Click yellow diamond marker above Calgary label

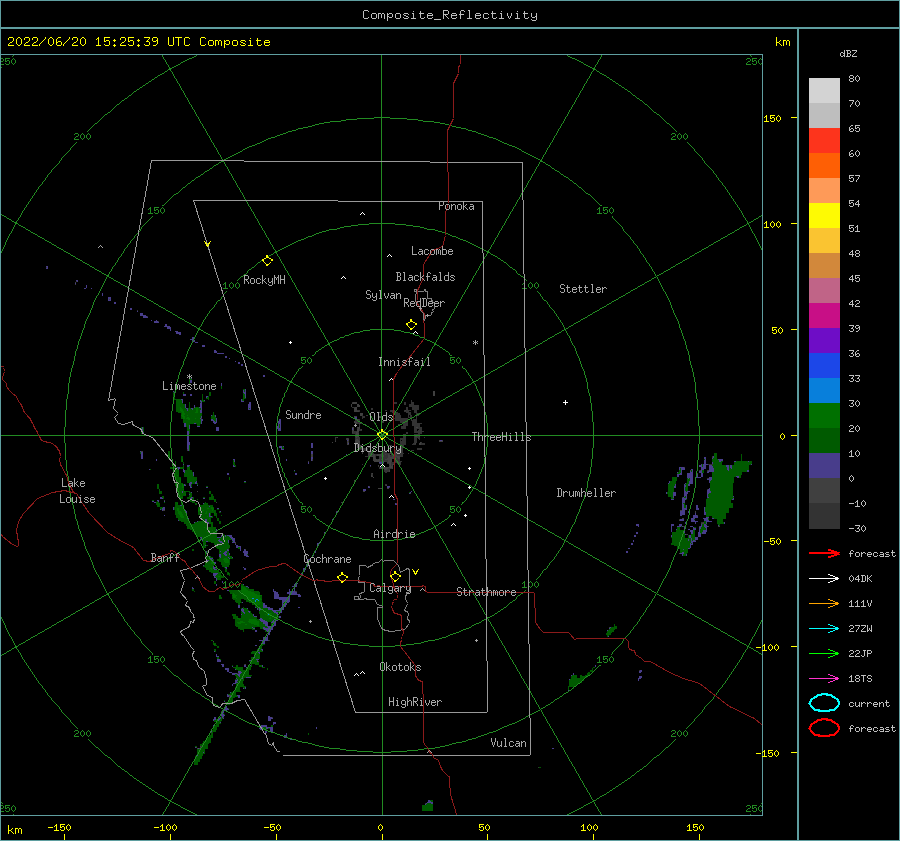coord(395,576)
